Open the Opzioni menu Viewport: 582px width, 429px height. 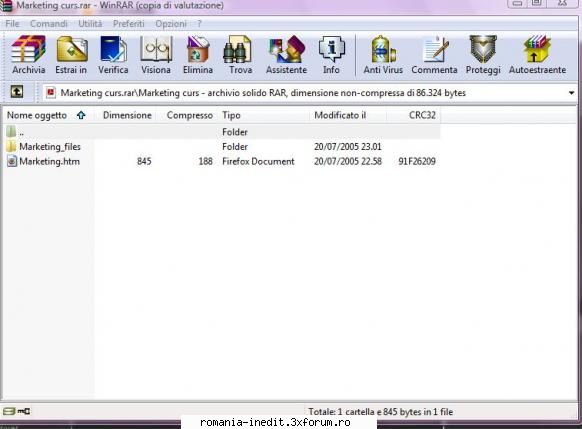(171, 24)
